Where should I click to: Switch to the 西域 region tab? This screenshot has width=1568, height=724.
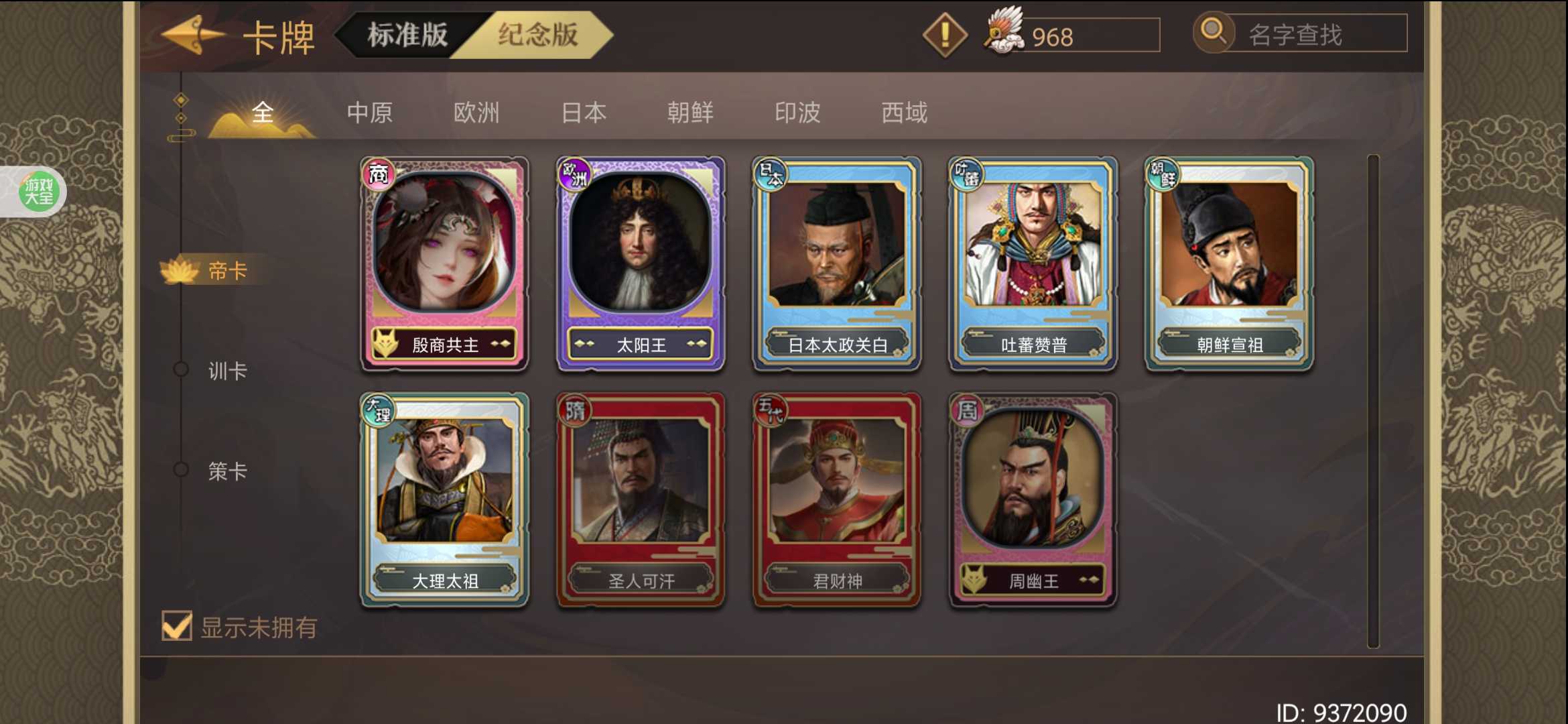point(904,113)
